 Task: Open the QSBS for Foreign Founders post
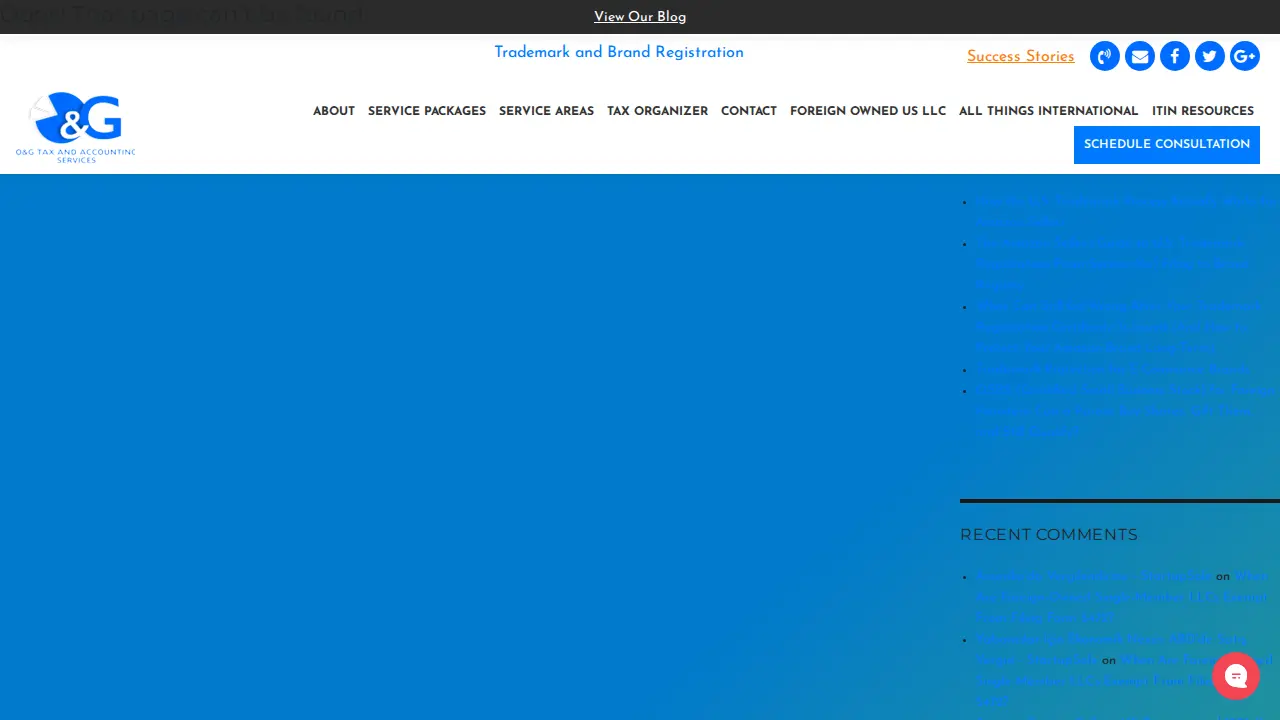[1126, 411]
